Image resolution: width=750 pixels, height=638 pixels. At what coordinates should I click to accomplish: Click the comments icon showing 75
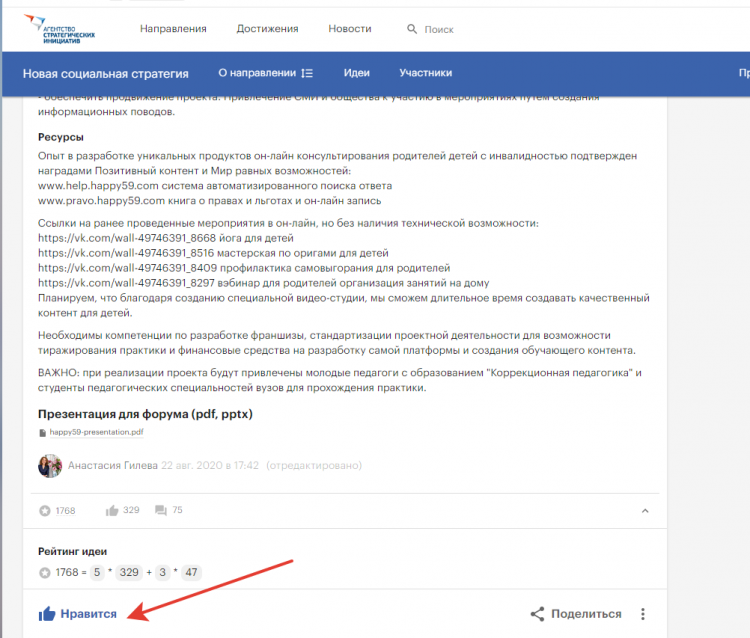[x=161, y=511]
